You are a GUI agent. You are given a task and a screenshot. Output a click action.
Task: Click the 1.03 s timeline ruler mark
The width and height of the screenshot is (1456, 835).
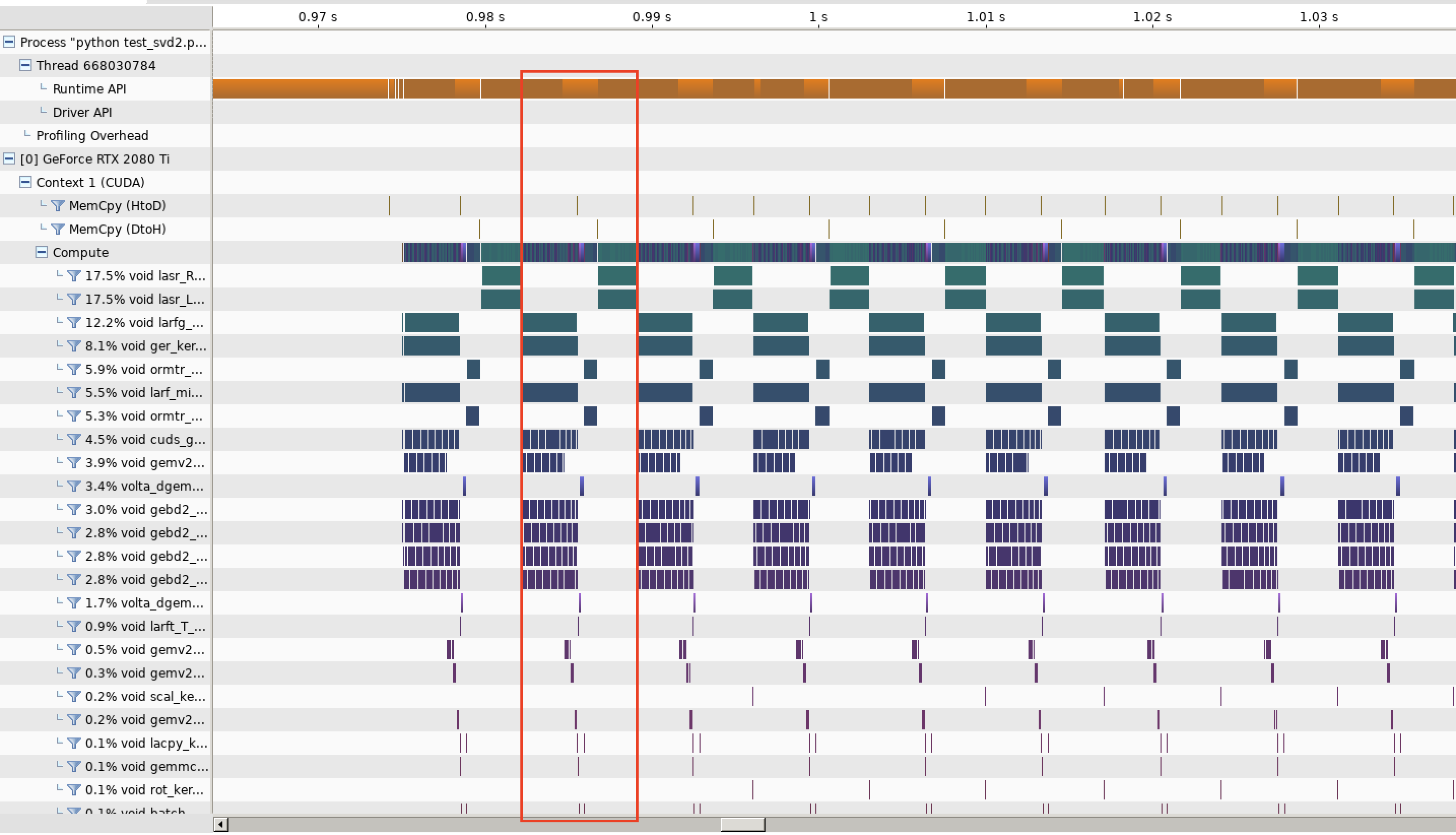tap(1318, 17)
